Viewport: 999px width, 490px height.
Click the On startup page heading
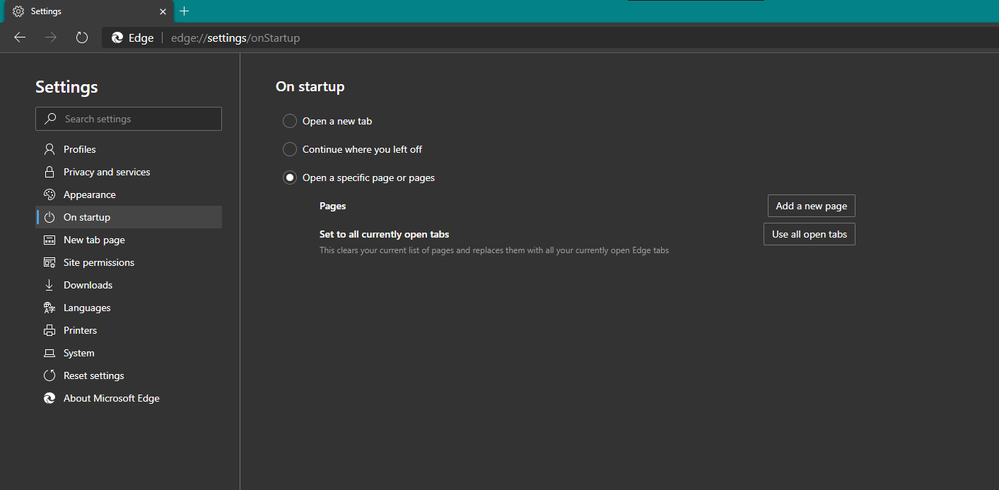(x=310, y=87)
